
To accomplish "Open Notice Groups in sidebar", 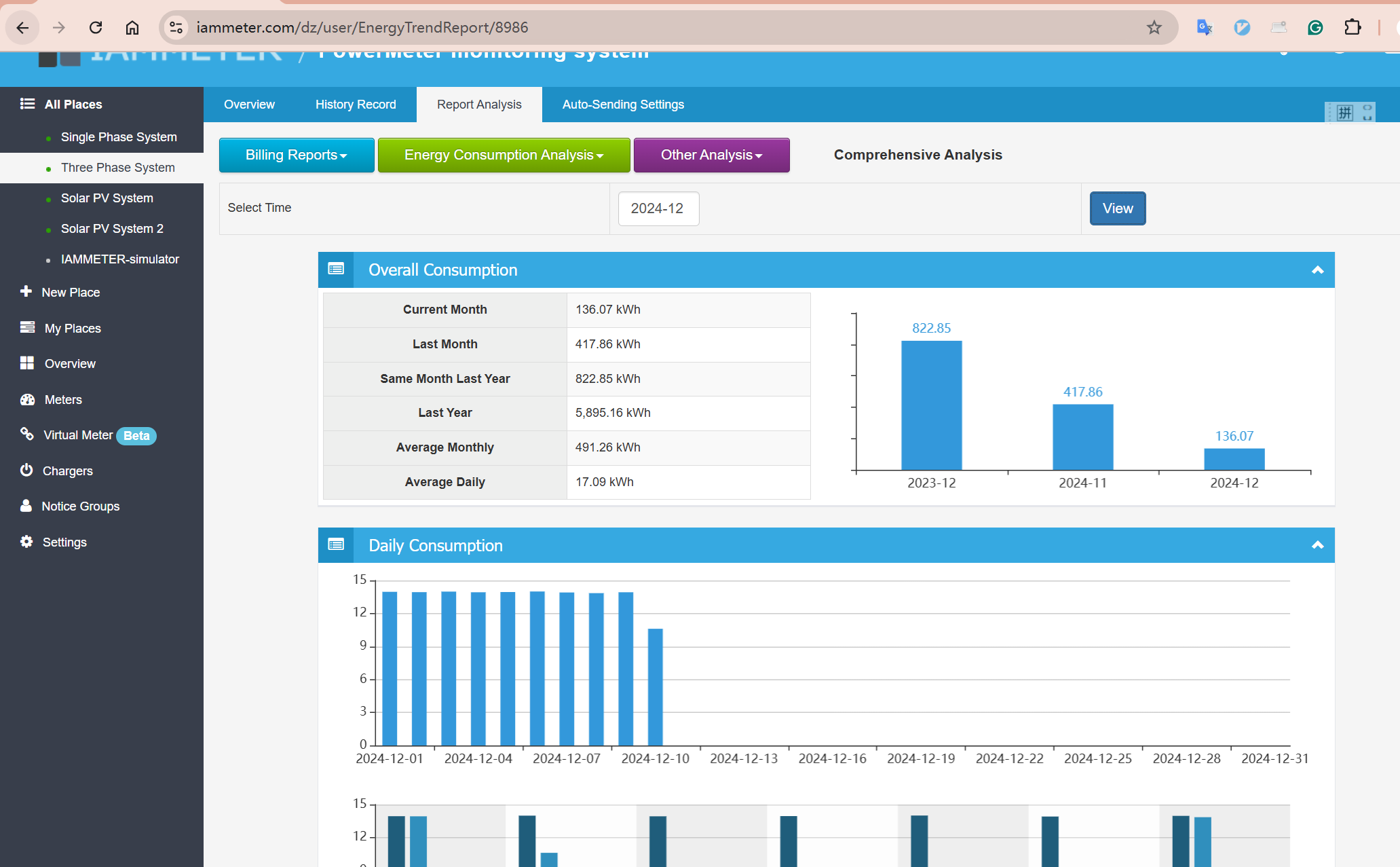I will [x=80, y=506].
